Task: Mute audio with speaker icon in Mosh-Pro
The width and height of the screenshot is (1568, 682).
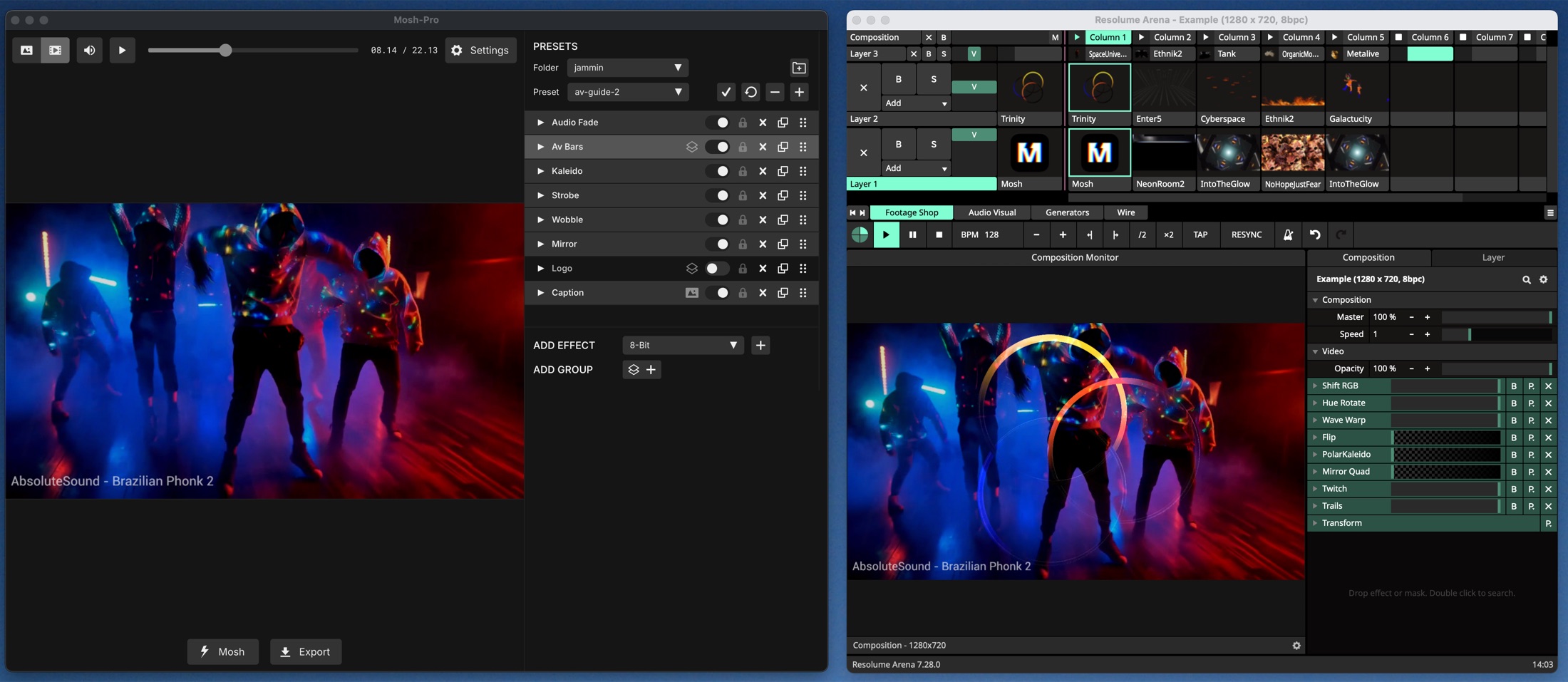Action: pyautogui.click(x=89, y=51)
